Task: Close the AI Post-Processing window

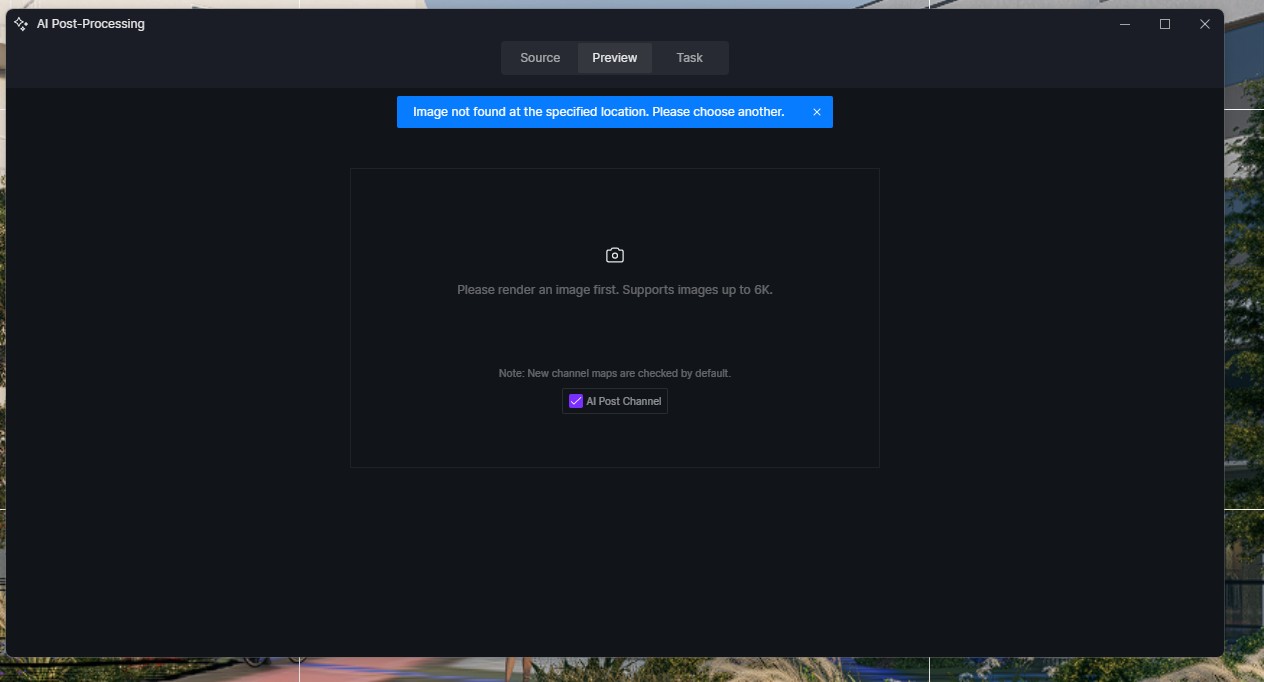Action: coord(1204,24)
